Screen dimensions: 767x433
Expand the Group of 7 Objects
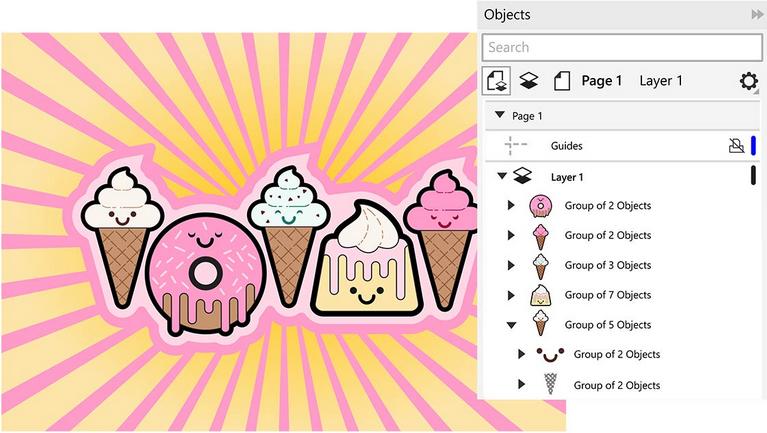click(x=511, y=295)
